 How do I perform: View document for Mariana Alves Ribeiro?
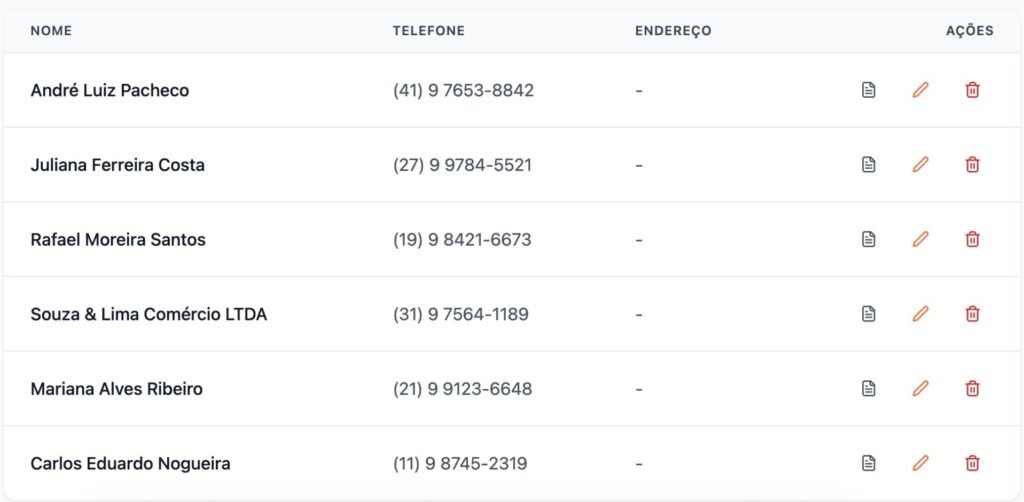[x=869, y=388]
